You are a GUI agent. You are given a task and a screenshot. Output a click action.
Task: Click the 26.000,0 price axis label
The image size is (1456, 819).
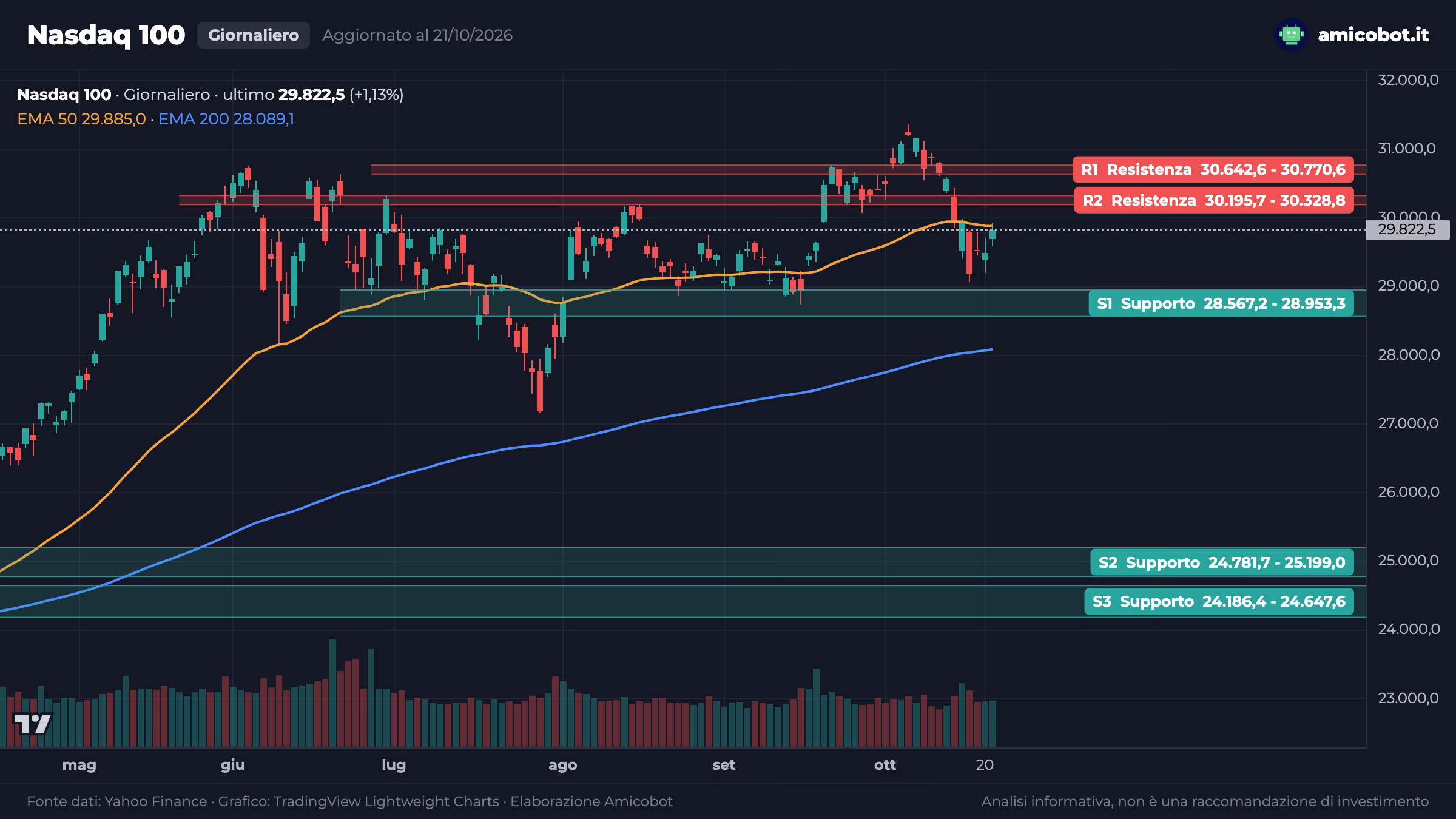tap(1408, 491)
